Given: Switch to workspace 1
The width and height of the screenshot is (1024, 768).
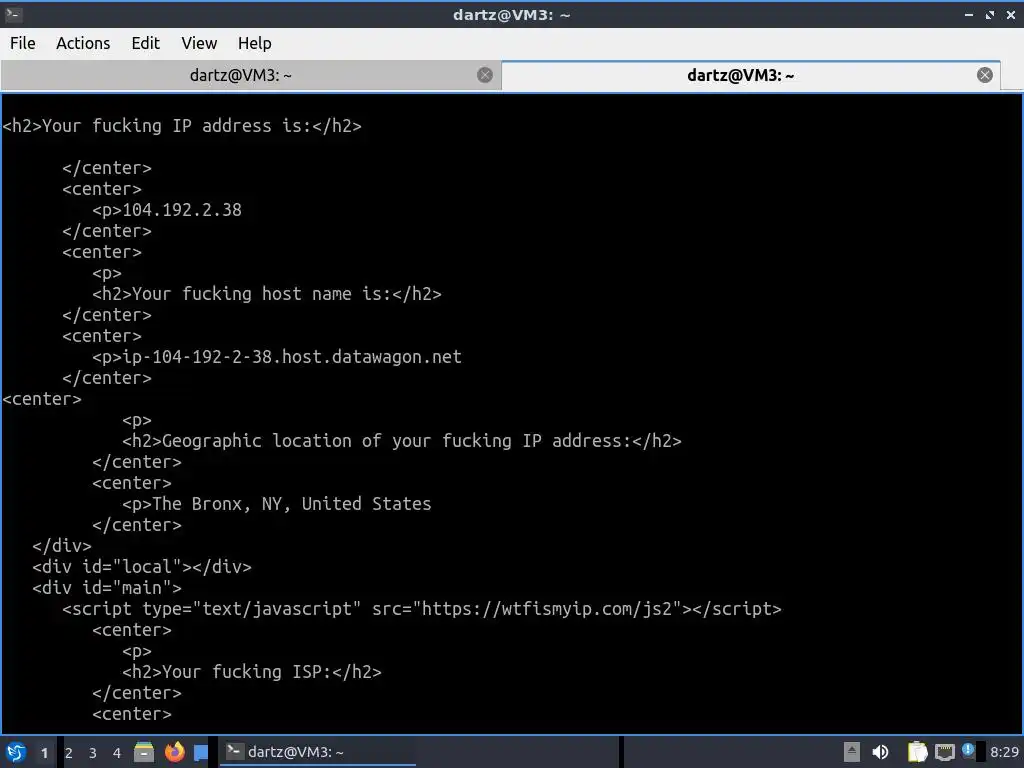Looking at the screenshot, I should [x=44, y=753].
